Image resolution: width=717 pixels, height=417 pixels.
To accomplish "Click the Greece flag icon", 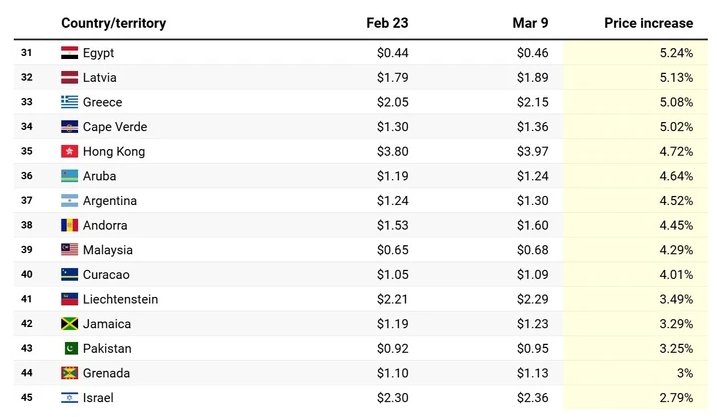I will (x=70, y=102).
